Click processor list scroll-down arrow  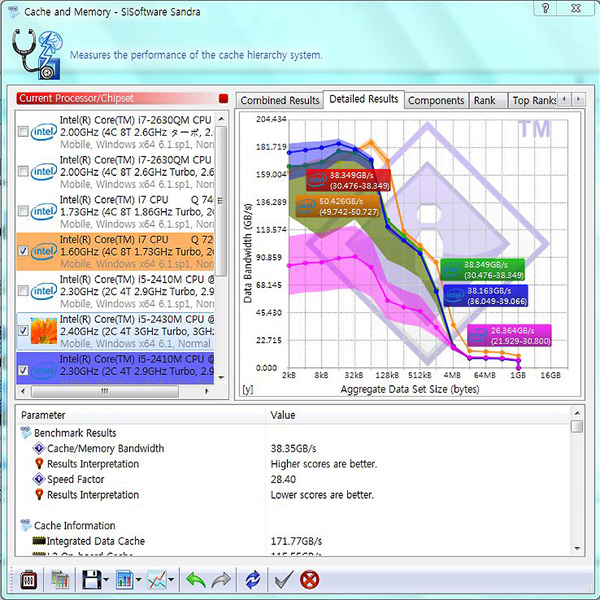[x=221, y=378]
